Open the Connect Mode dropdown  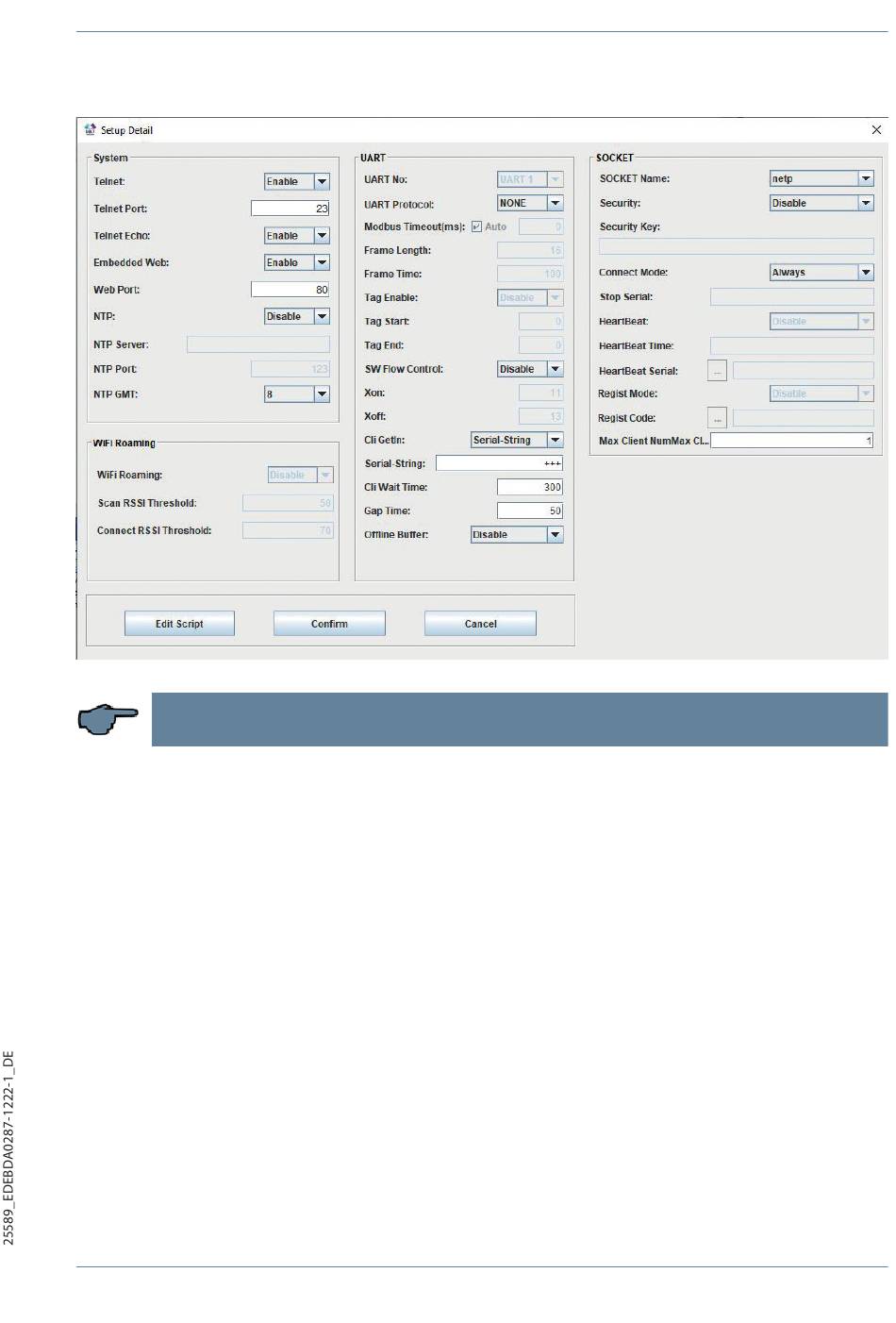[821, 272]
